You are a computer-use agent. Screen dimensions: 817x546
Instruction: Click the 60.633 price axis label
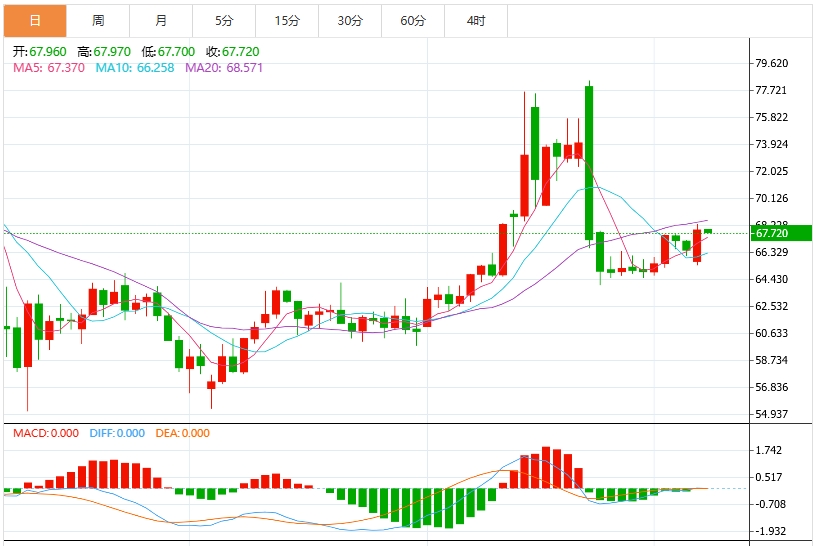772,333
